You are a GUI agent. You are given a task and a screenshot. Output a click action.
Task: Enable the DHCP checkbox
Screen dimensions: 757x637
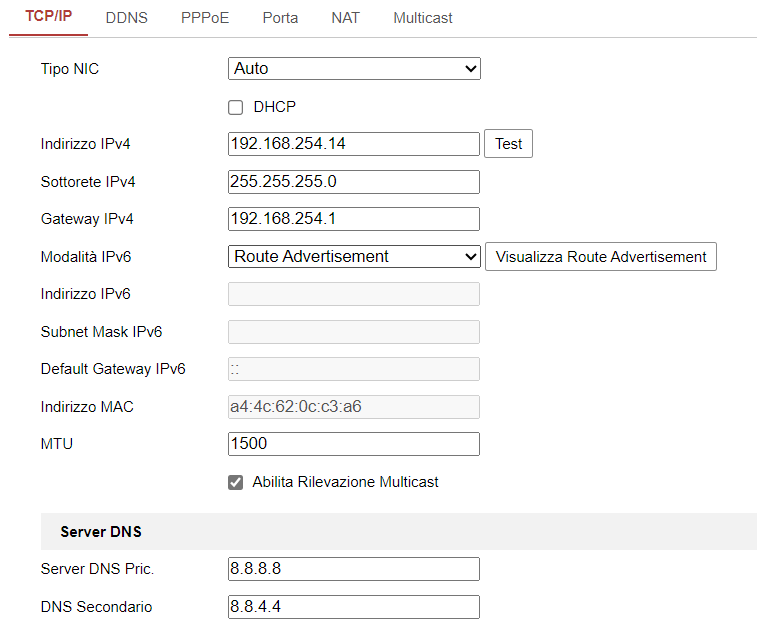pos(236,107)
